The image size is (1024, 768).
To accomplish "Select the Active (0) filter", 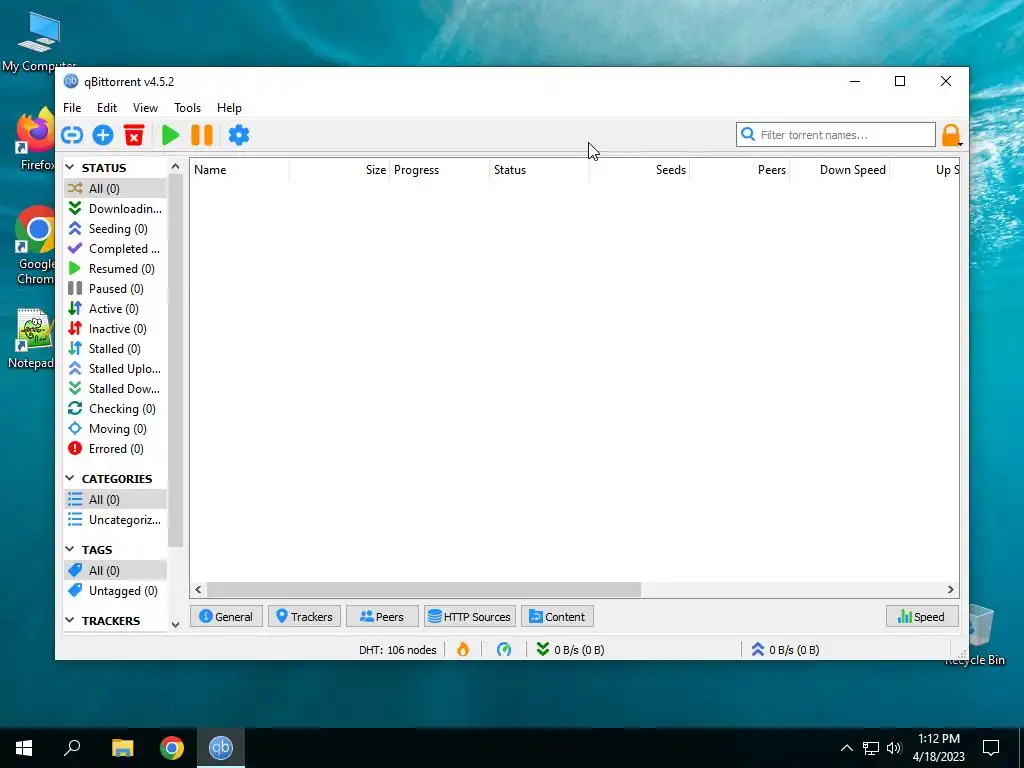I will point(115,309).
